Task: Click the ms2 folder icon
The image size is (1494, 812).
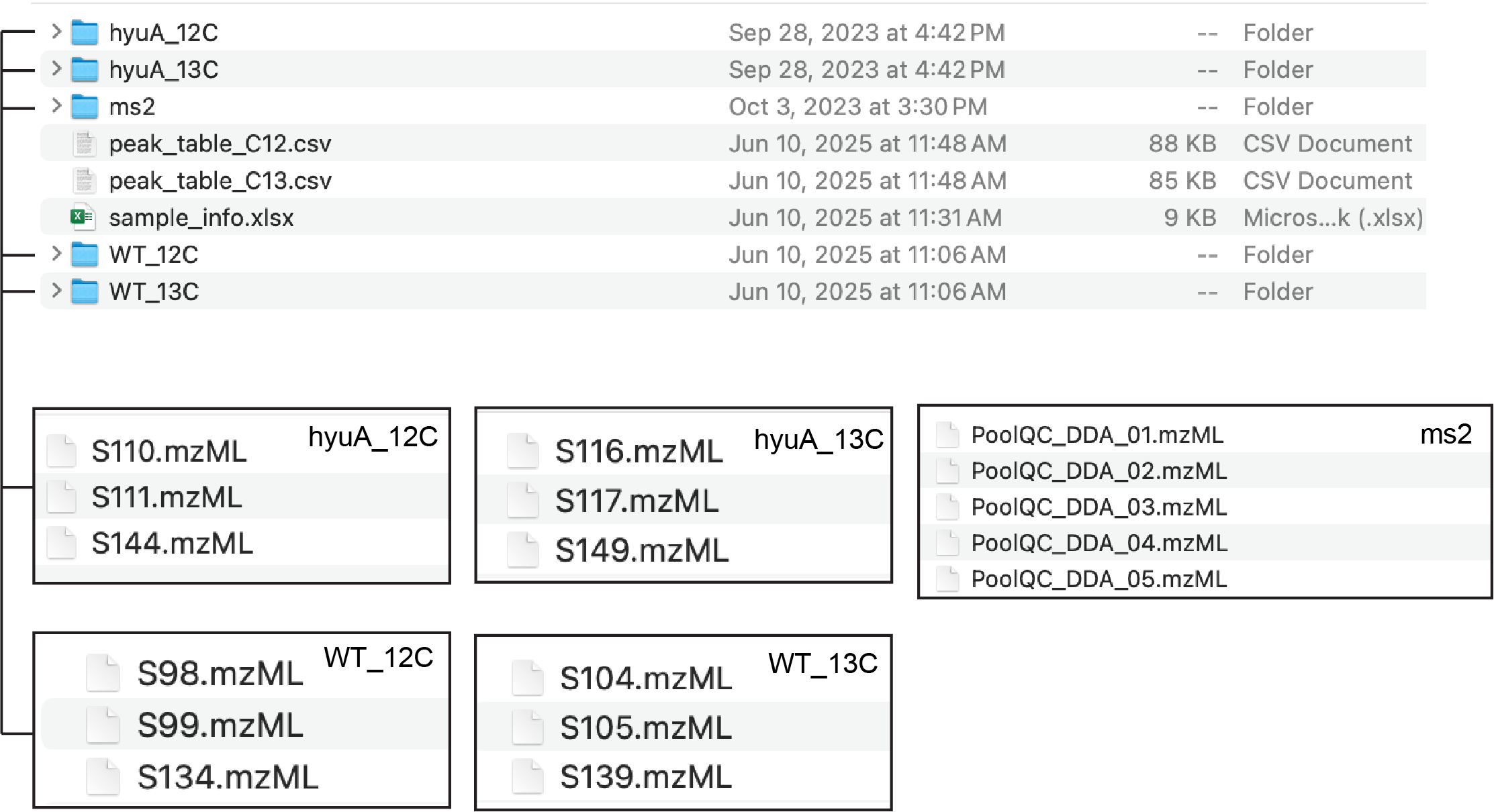Action: [x=85, y=106]
